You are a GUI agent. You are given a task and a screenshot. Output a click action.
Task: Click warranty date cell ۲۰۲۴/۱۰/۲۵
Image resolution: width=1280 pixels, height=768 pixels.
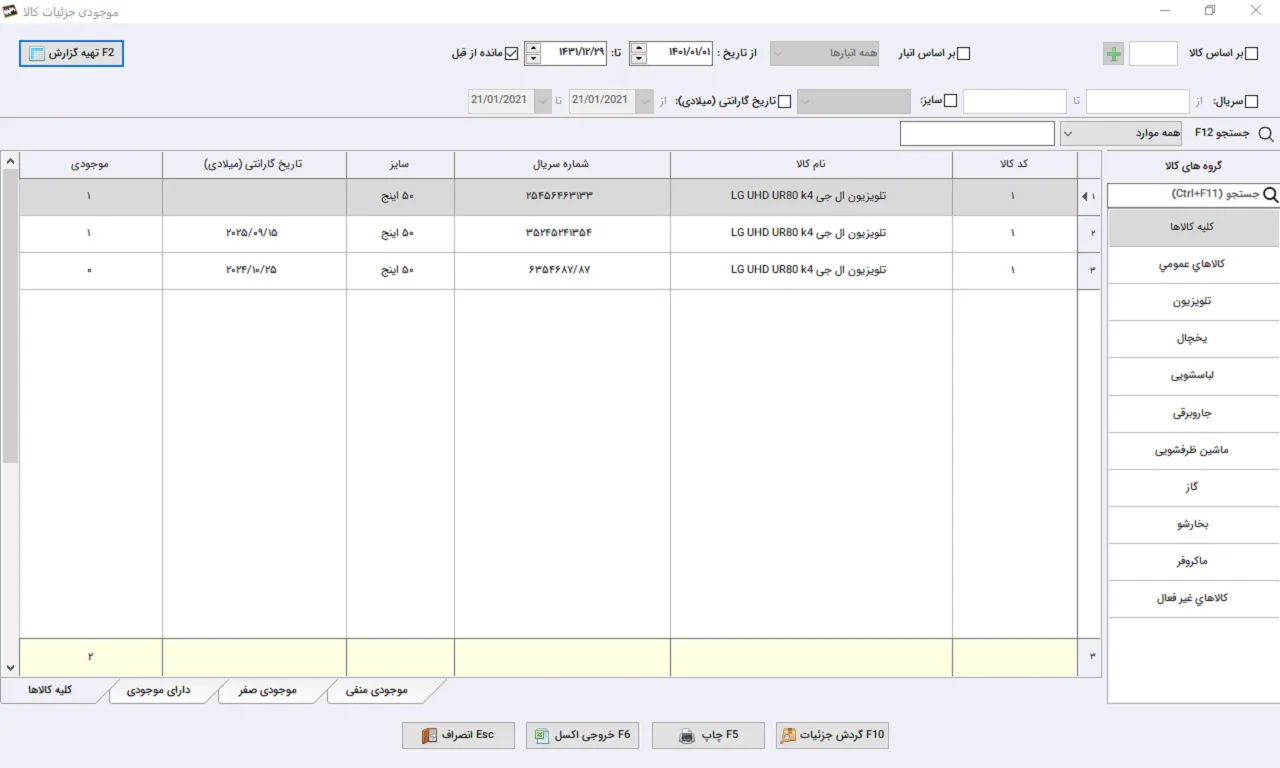pyautogui.click(x=254, y=271)
